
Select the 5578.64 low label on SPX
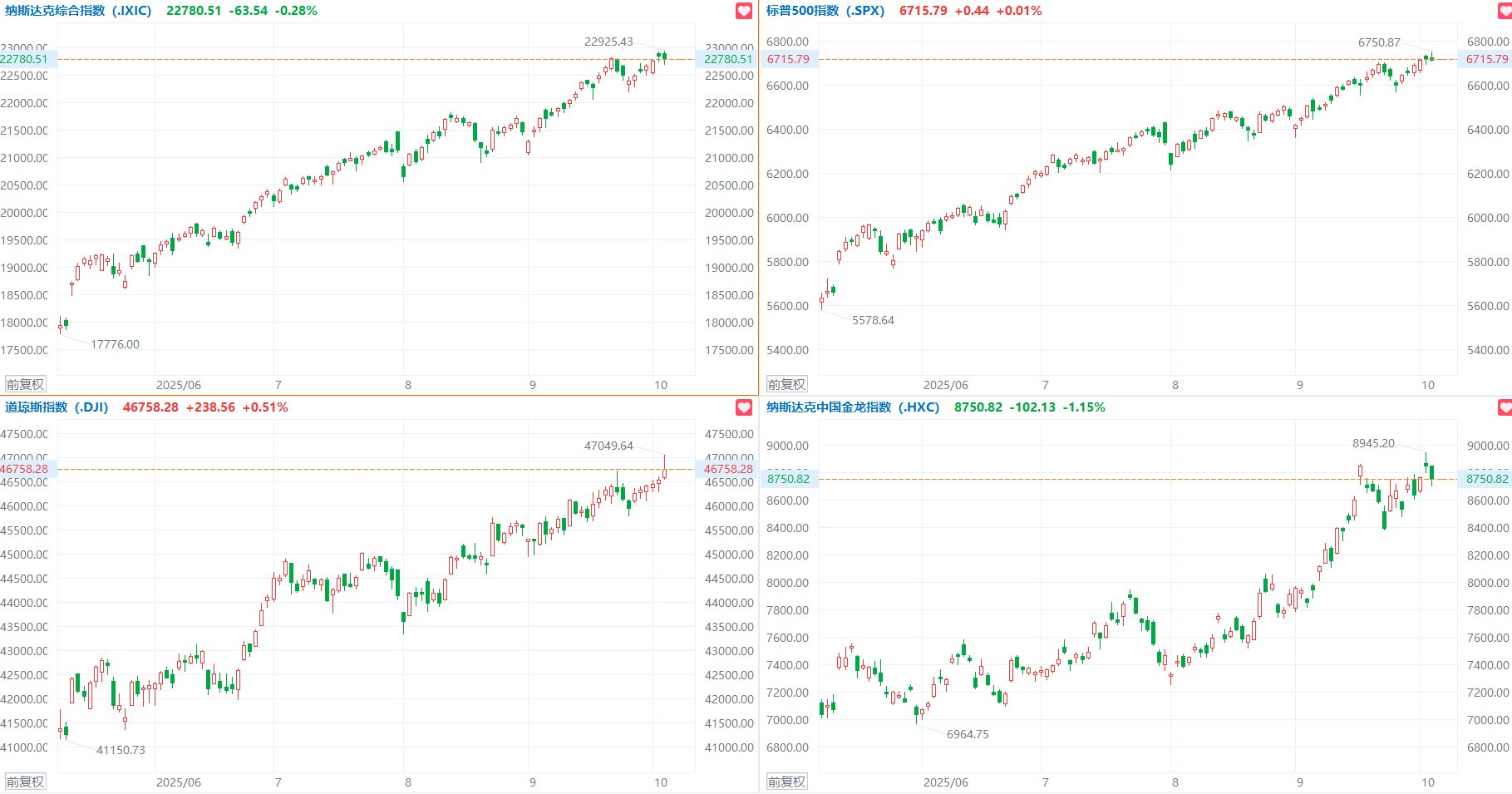click(x=873, y=320)
